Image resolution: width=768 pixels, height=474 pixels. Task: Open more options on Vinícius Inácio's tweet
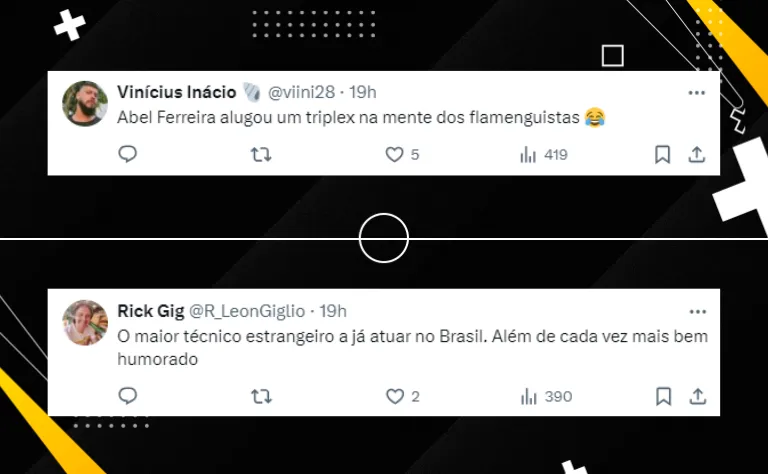pos(696,93)
